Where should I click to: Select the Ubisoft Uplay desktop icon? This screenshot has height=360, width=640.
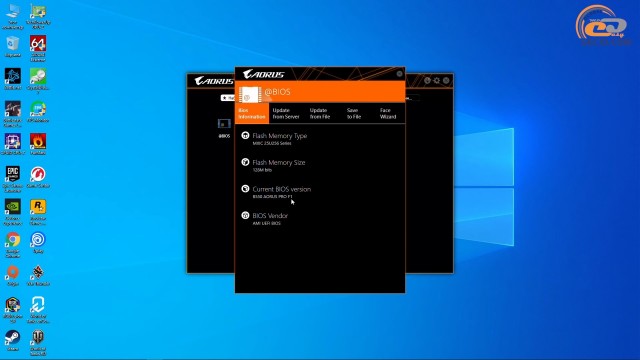pyautogui.click(x=38, y=242)
